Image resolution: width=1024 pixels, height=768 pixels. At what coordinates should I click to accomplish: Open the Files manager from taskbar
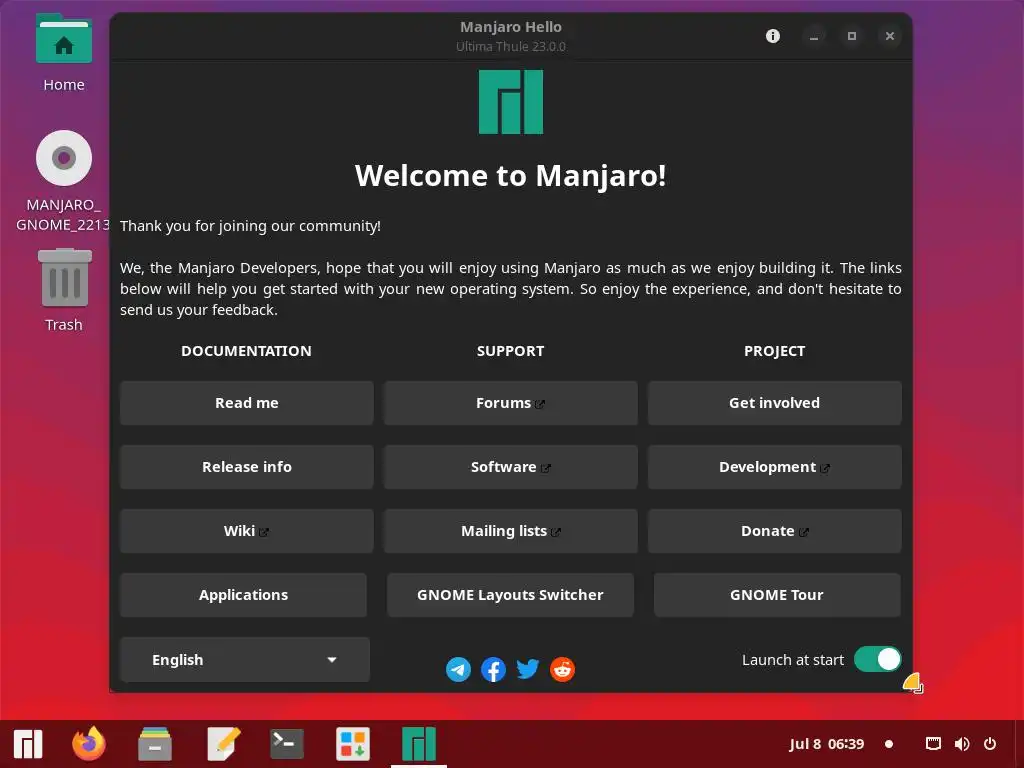coord(155,744)
